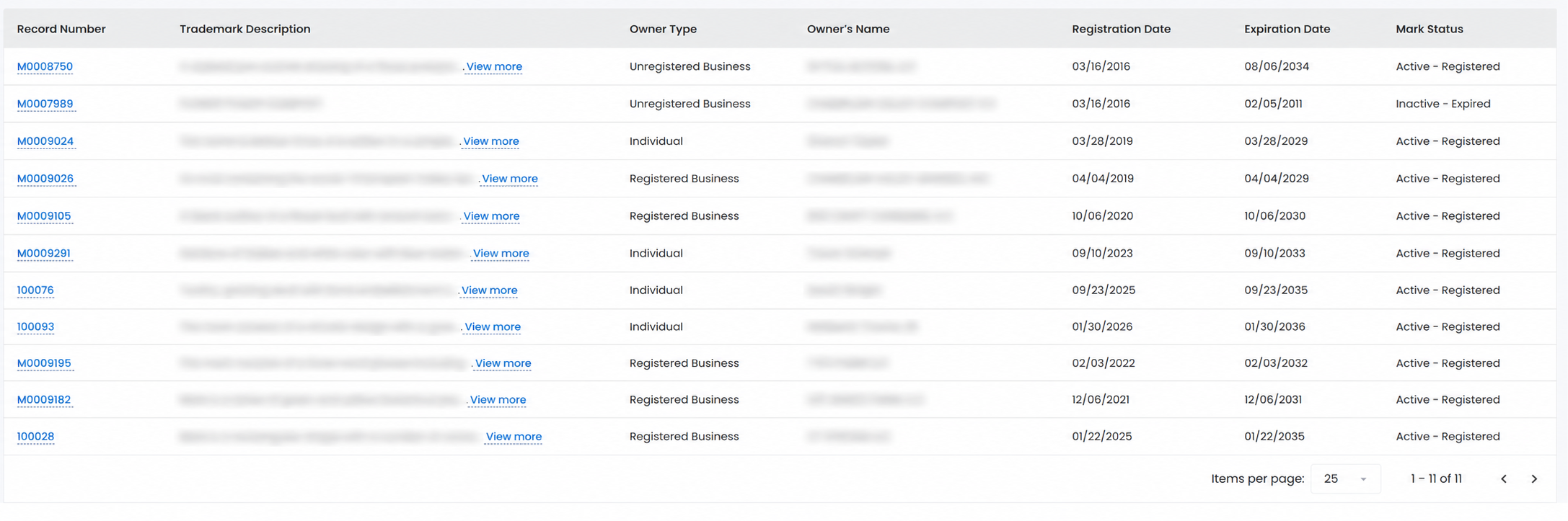
Task: Click View more in the M0009026 row
Action: pyautogui.click(x=510, y=179)
